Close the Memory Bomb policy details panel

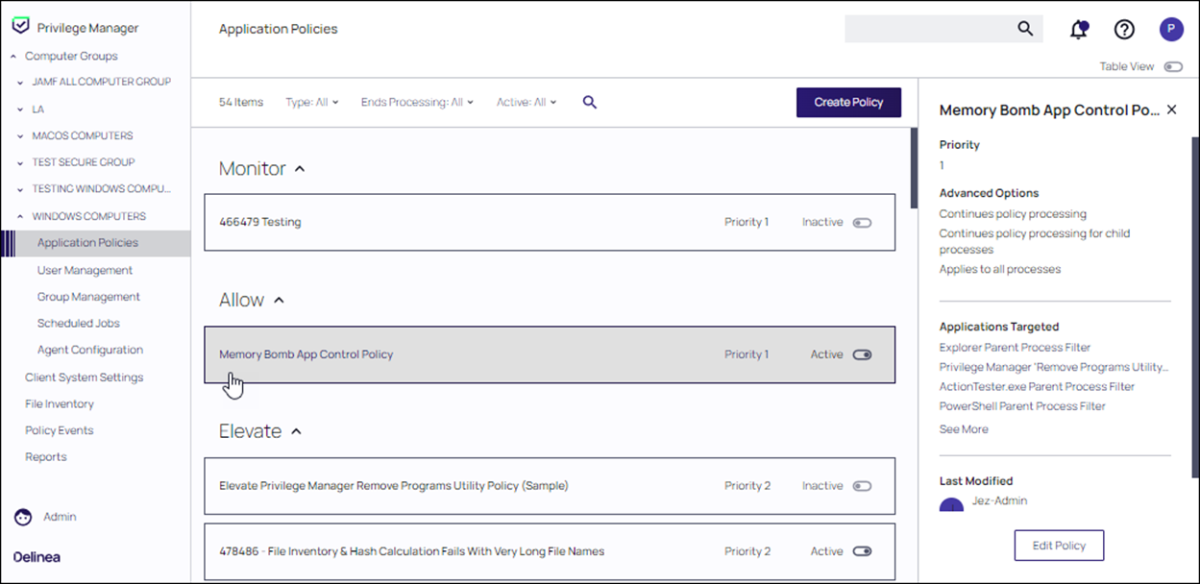pyautogui.click(x=1172, y=110)
